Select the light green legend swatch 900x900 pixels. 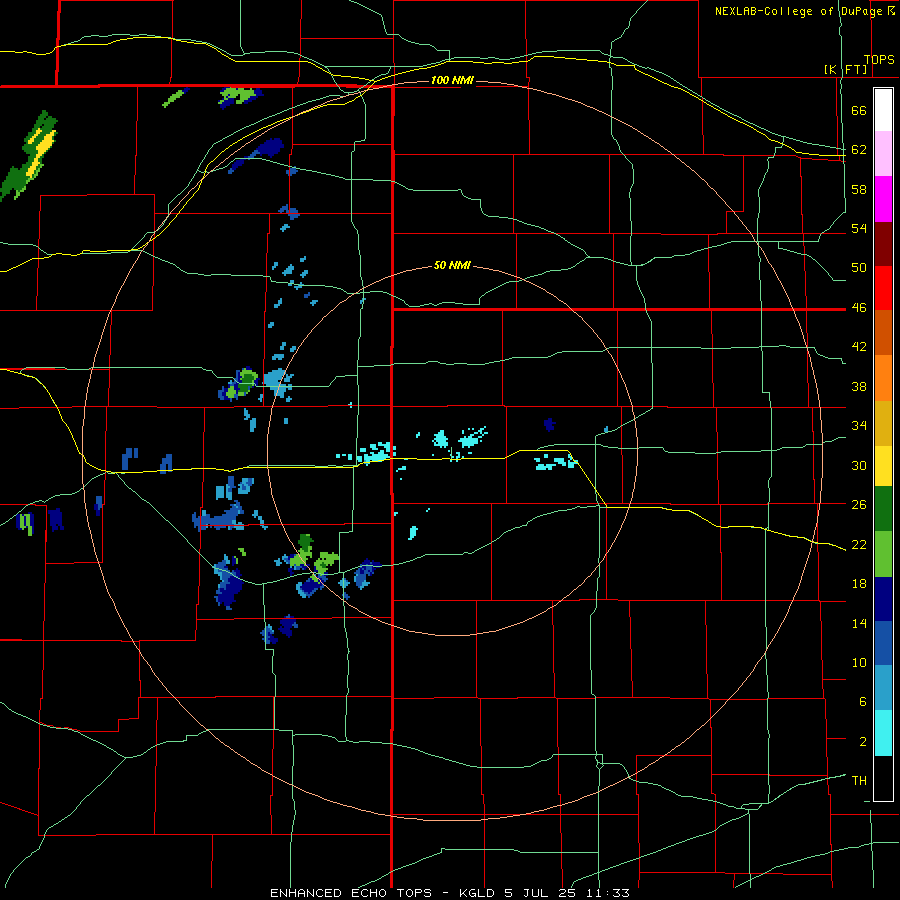click(x=883, y=554)
